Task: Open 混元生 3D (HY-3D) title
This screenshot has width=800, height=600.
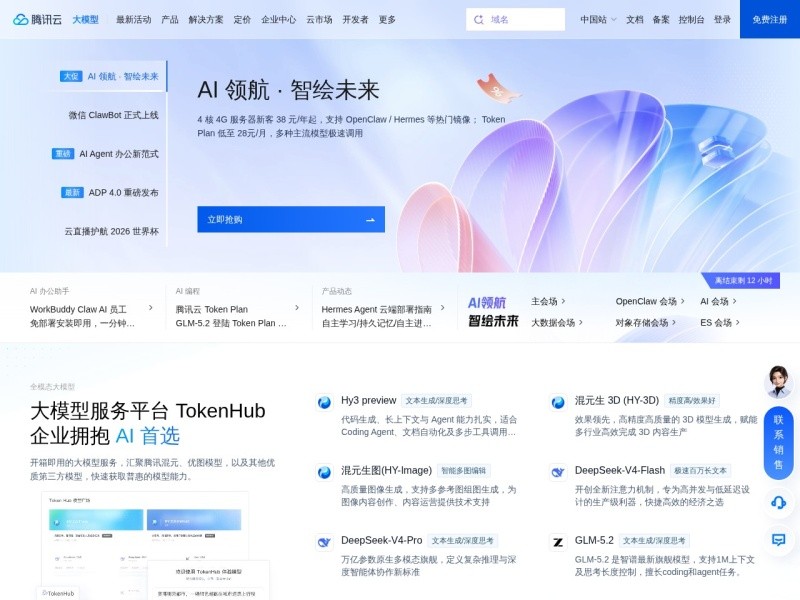Action: 617,401
